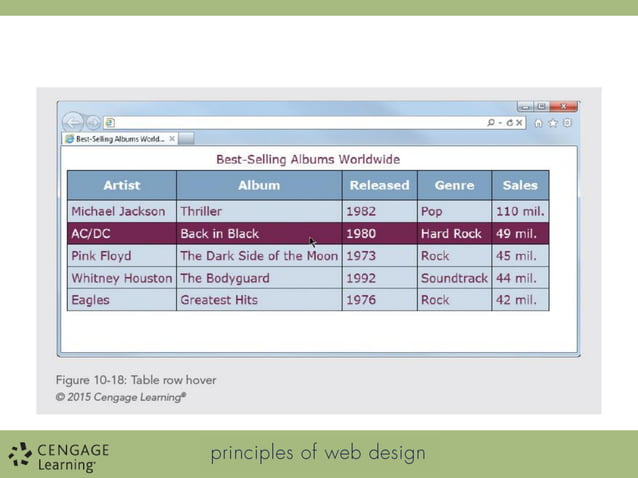Click the Back in Black cell
Image resolution: width=638 pixels, height=478 pixels.
point(259,234)
